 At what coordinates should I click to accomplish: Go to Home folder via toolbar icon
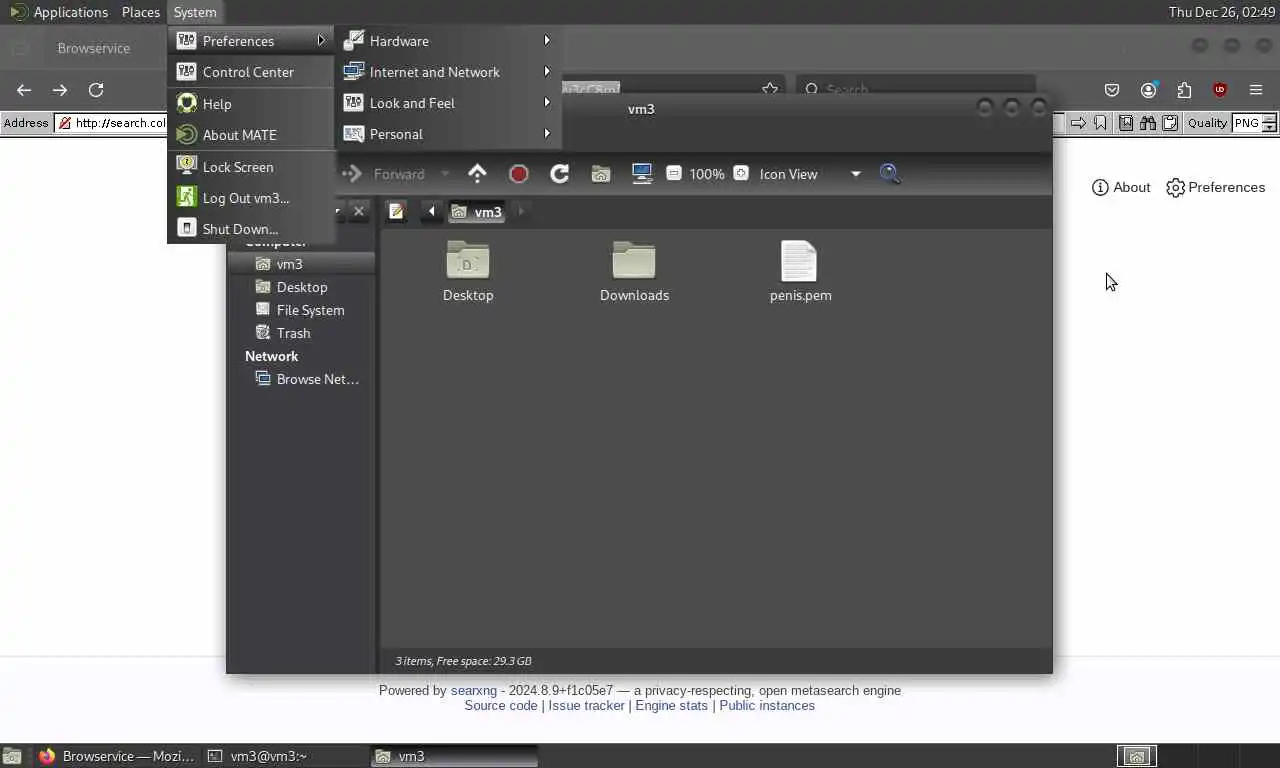point(600,174)
